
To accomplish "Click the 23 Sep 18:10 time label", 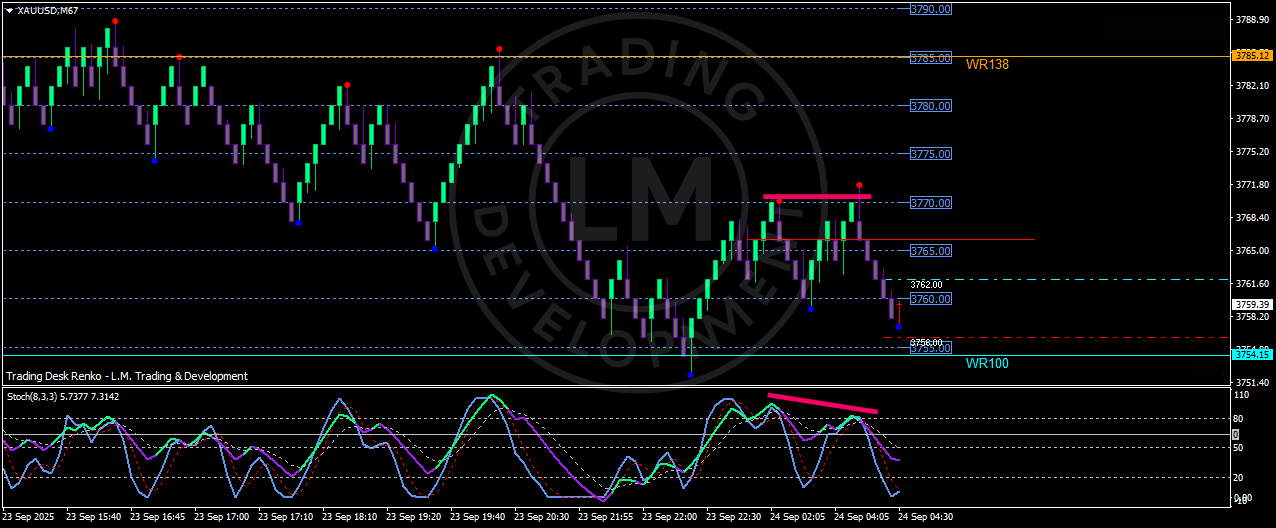I will pos(349,517).
